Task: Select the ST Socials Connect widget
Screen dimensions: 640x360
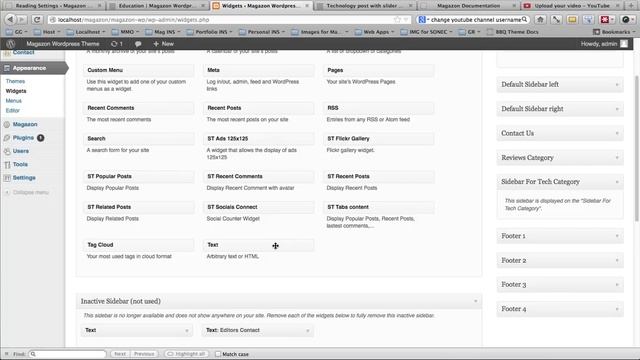Action: point(258,207)
